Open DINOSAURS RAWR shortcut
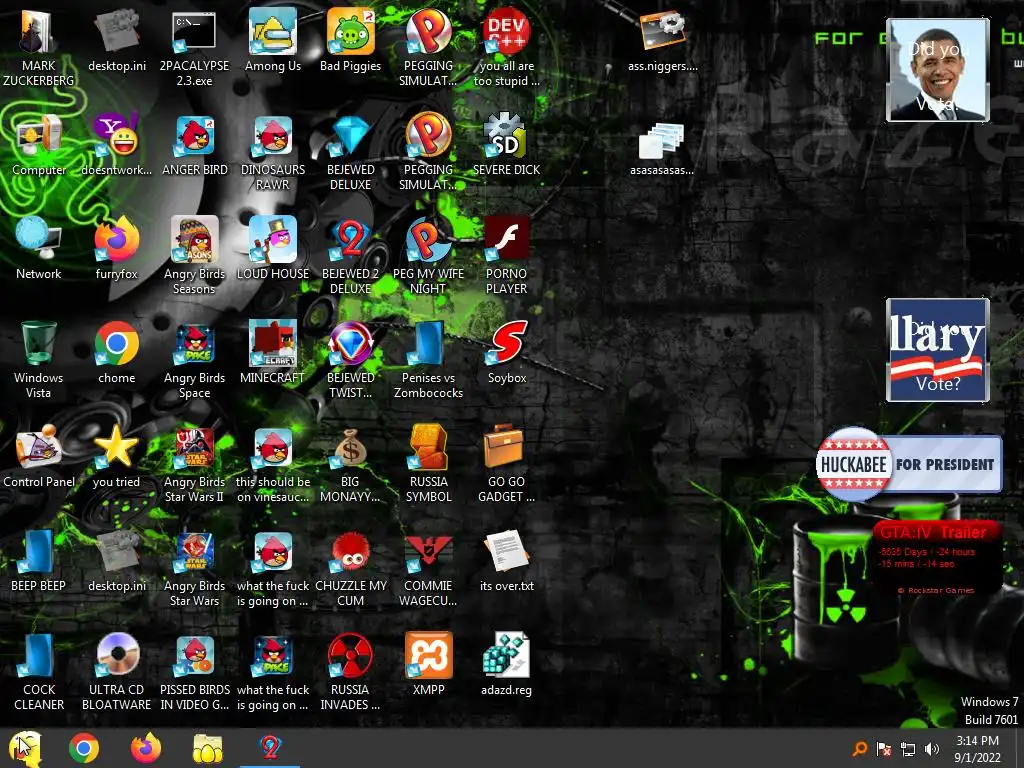 (273, 152)
